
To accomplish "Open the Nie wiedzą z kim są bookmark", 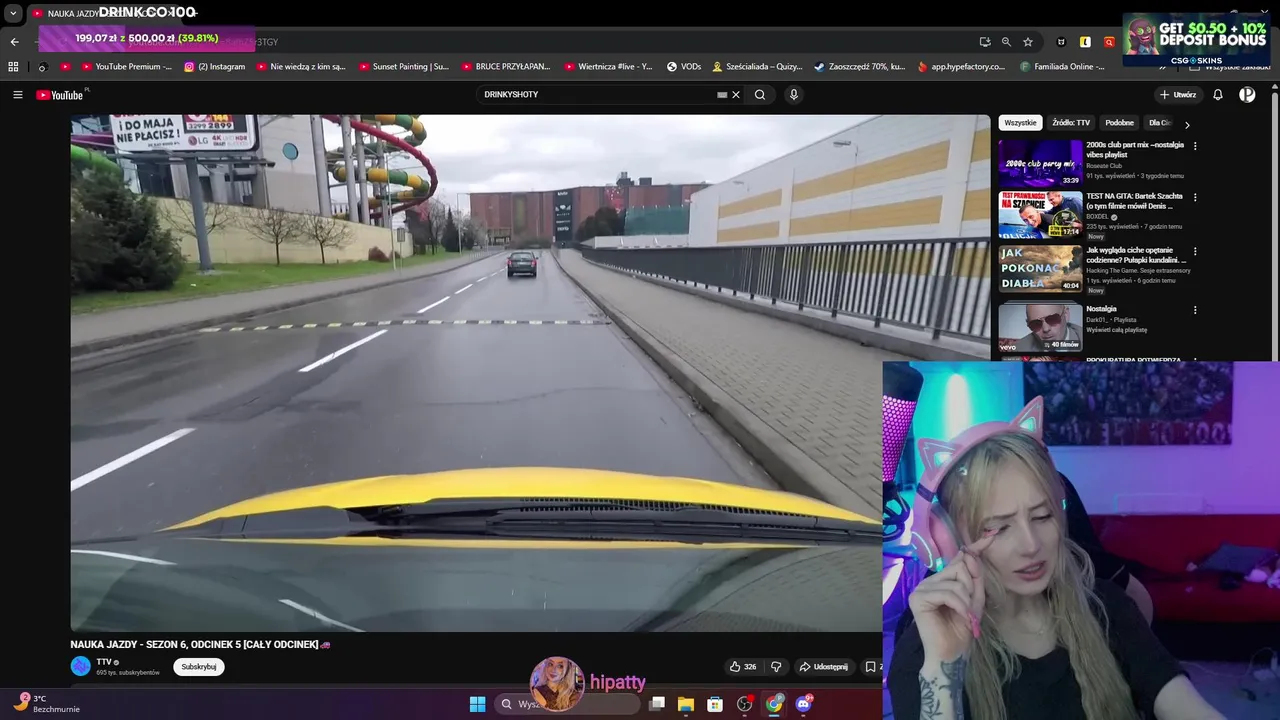I will pyautogui.click(x=301, y=67).
